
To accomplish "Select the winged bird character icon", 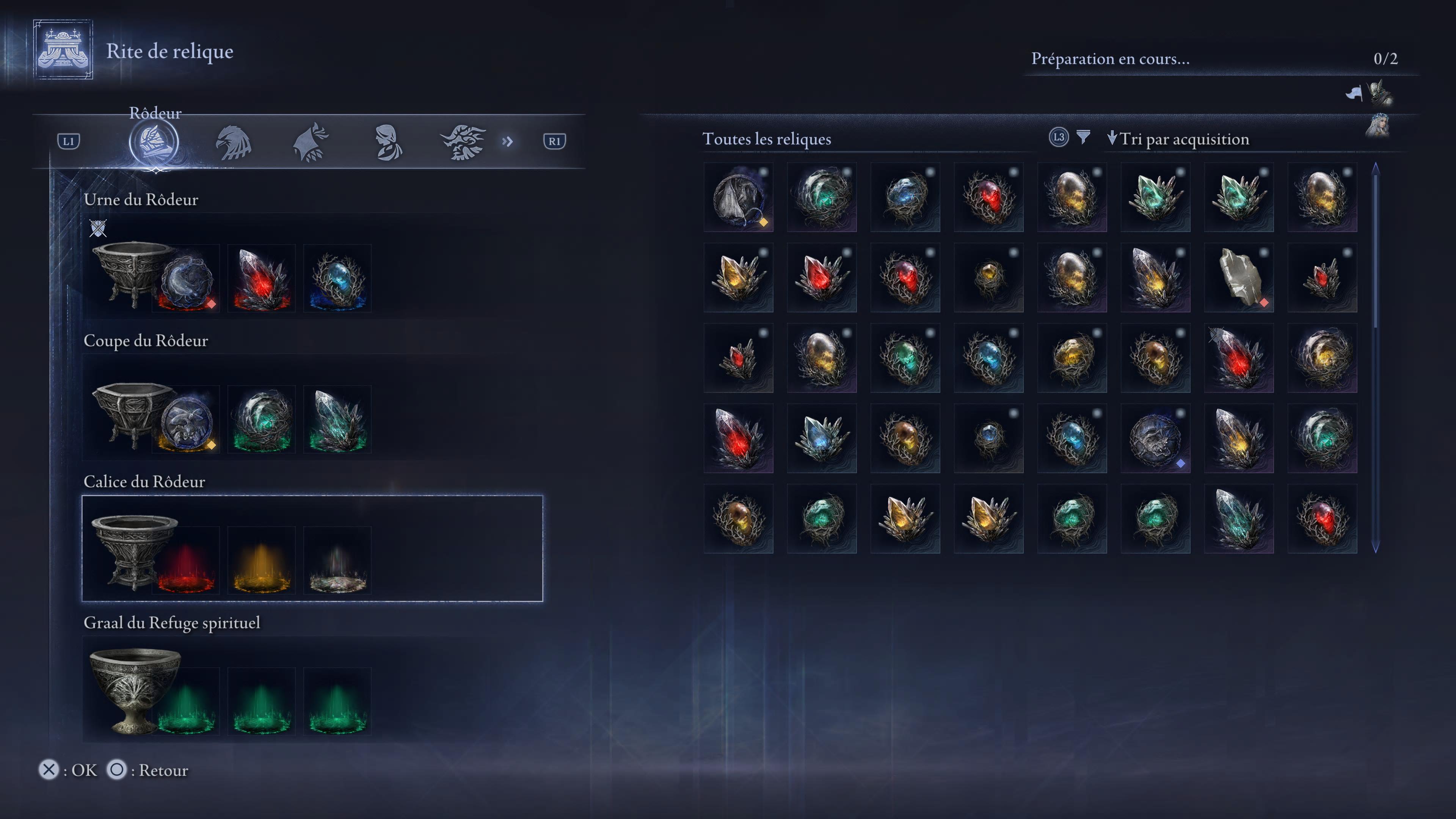I will pos(463,143).
